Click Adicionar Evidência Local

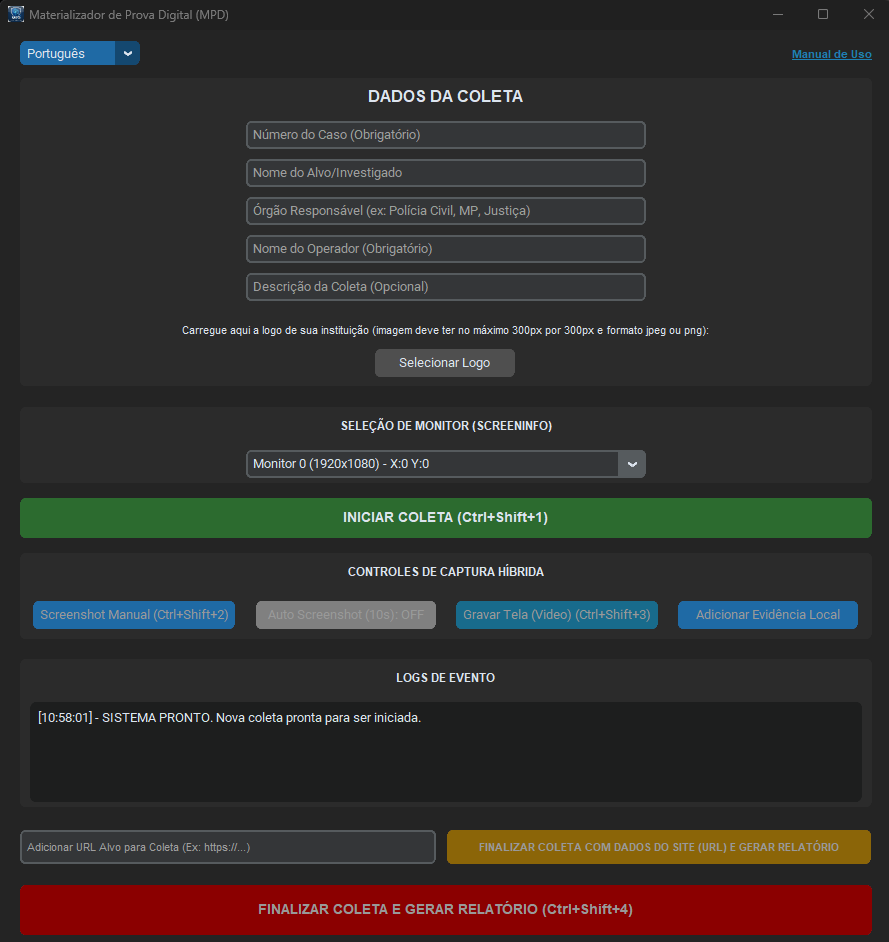767,615
